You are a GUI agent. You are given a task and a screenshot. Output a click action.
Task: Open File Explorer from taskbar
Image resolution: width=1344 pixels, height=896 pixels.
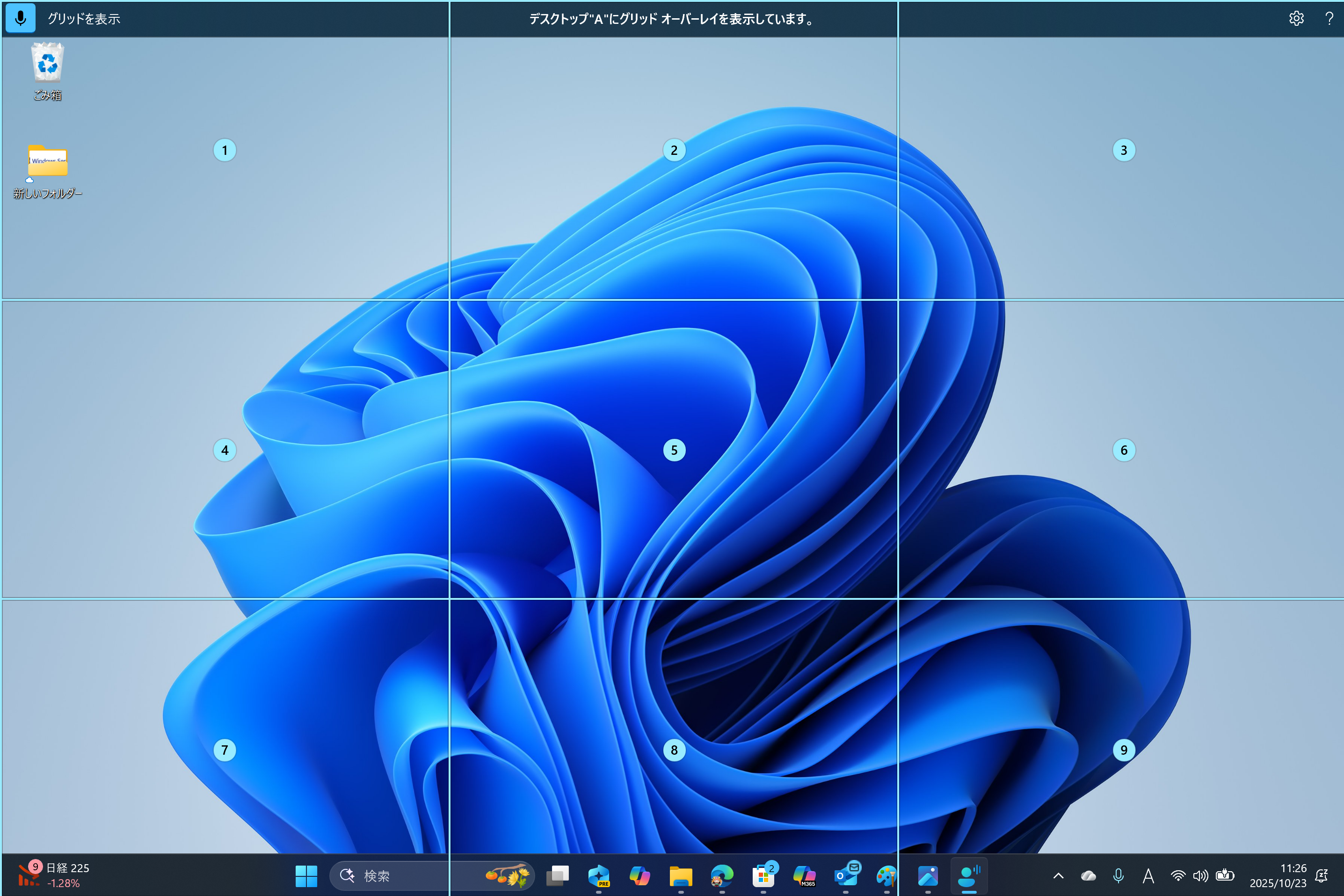coord(680,875)
